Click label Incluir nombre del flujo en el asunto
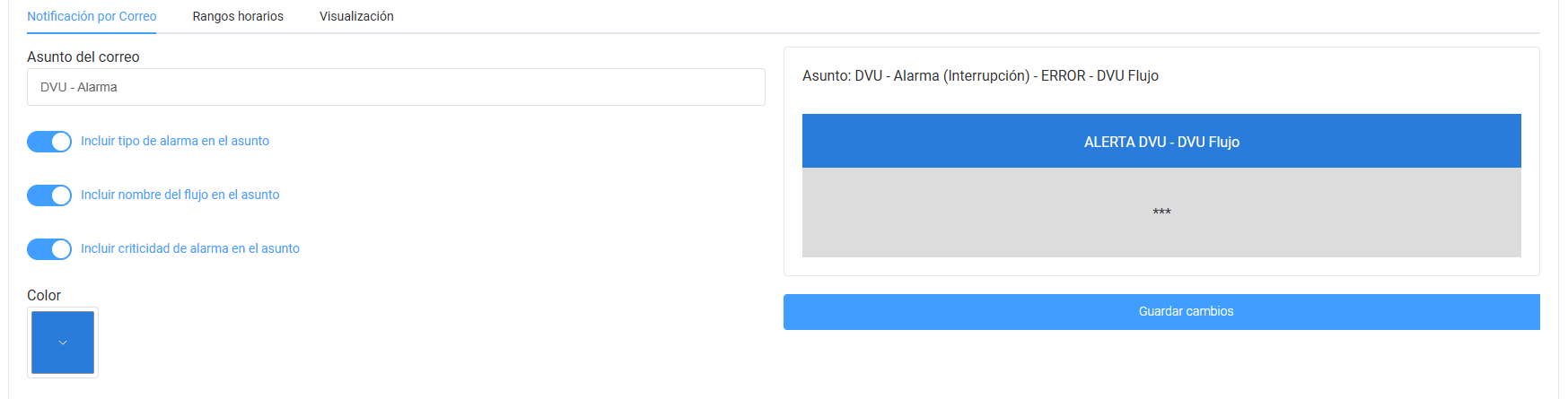The image size is (1568, 399). pyautogui.click(x=180, y=195)
